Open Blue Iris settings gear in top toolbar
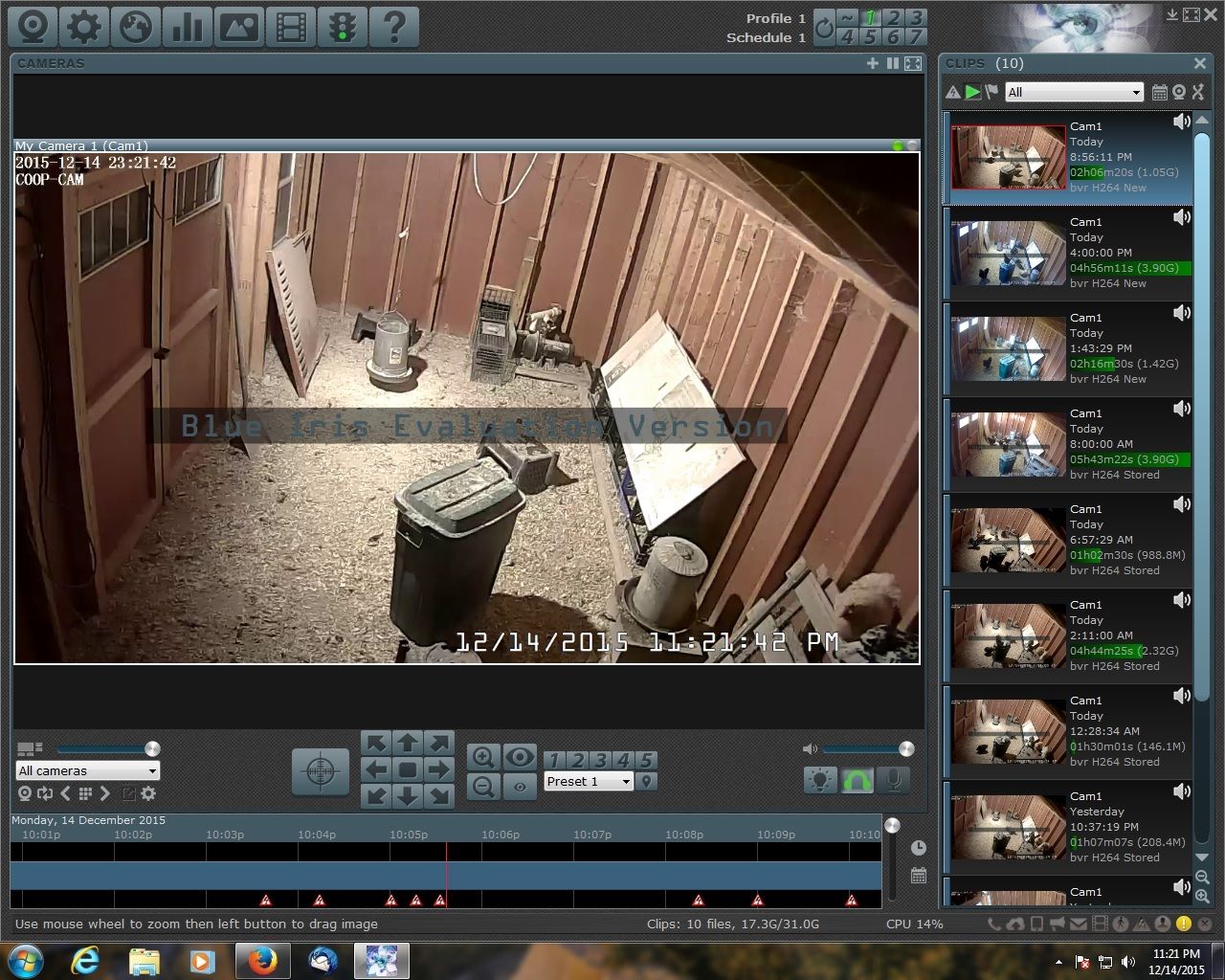Screen dimensions: 1225x980 tap(83, 26)
